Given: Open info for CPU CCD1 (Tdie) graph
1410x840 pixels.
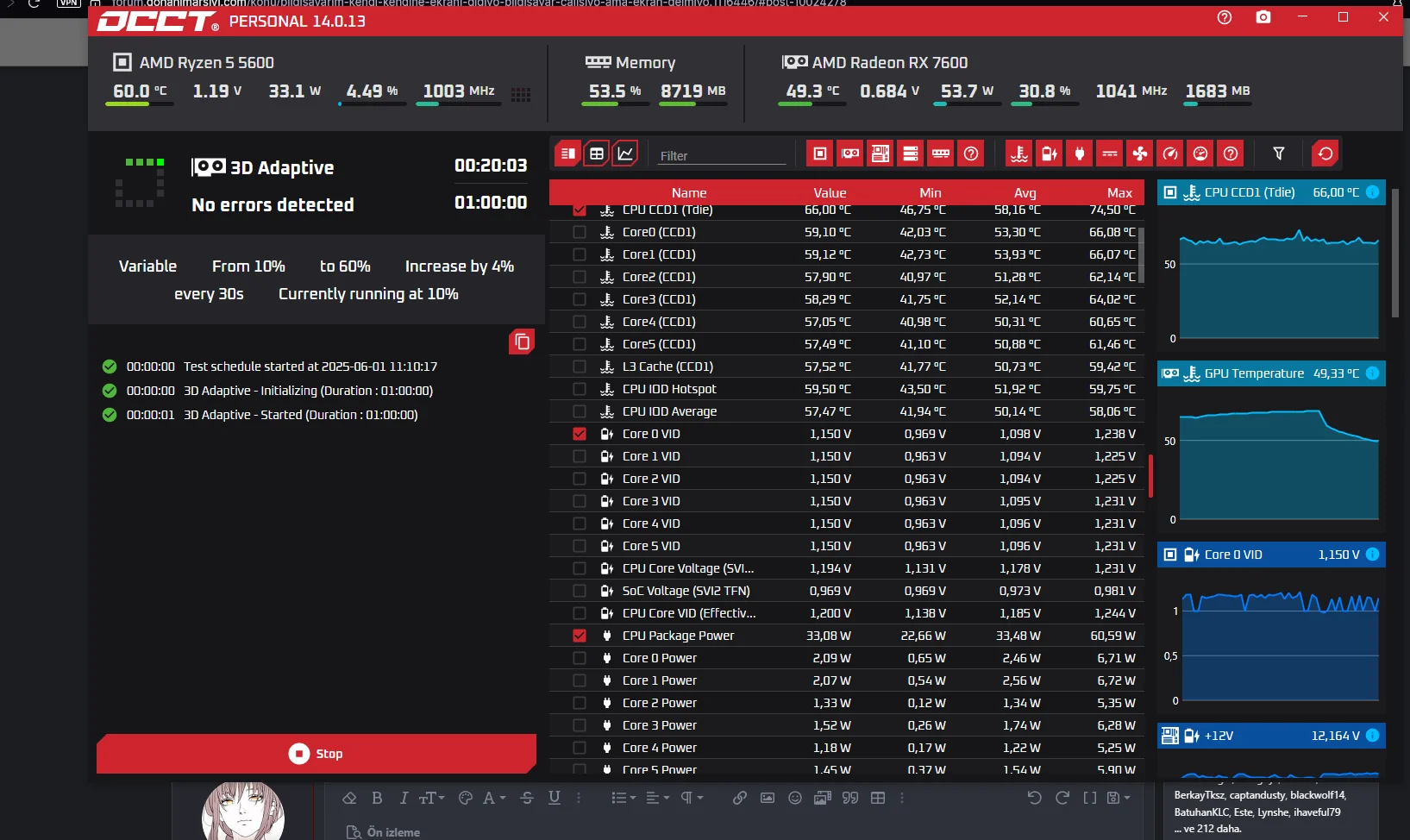Looking at the screenshot, I should [1372, 192].
